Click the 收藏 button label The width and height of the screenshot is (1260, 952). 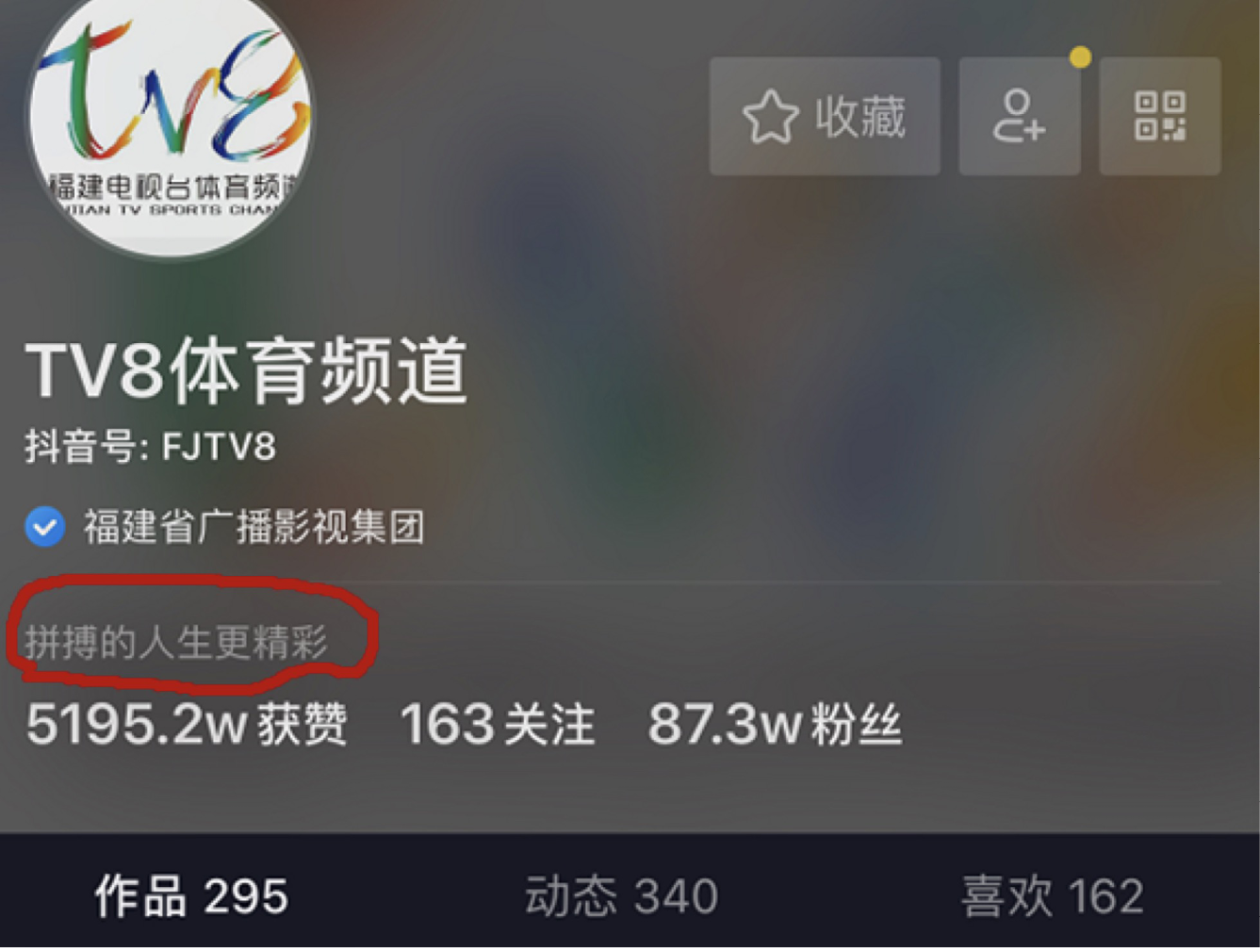859,116
